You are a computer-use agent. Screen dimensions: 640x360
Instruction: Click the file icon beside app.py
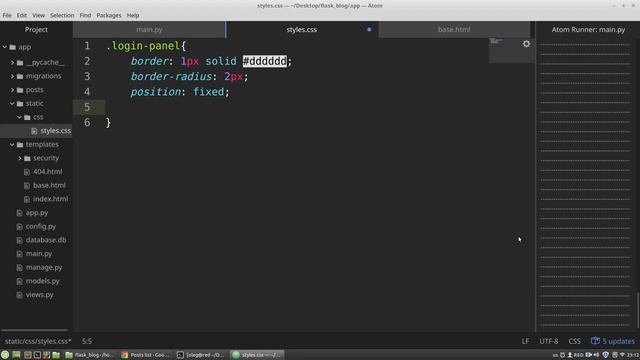(x=19, y=213)
